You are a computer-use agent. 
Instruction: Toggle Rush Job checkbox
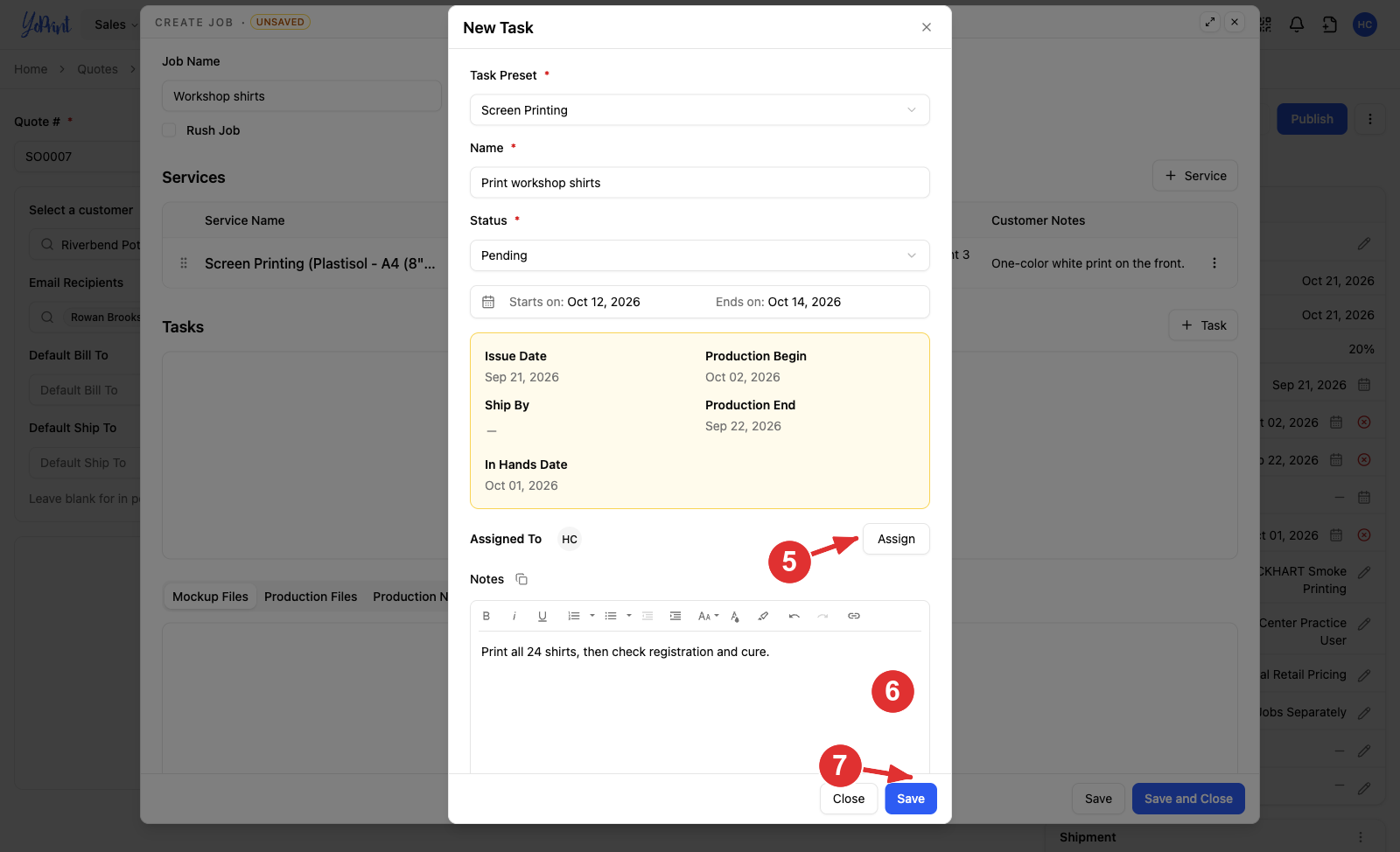click(x=169, y=130)
